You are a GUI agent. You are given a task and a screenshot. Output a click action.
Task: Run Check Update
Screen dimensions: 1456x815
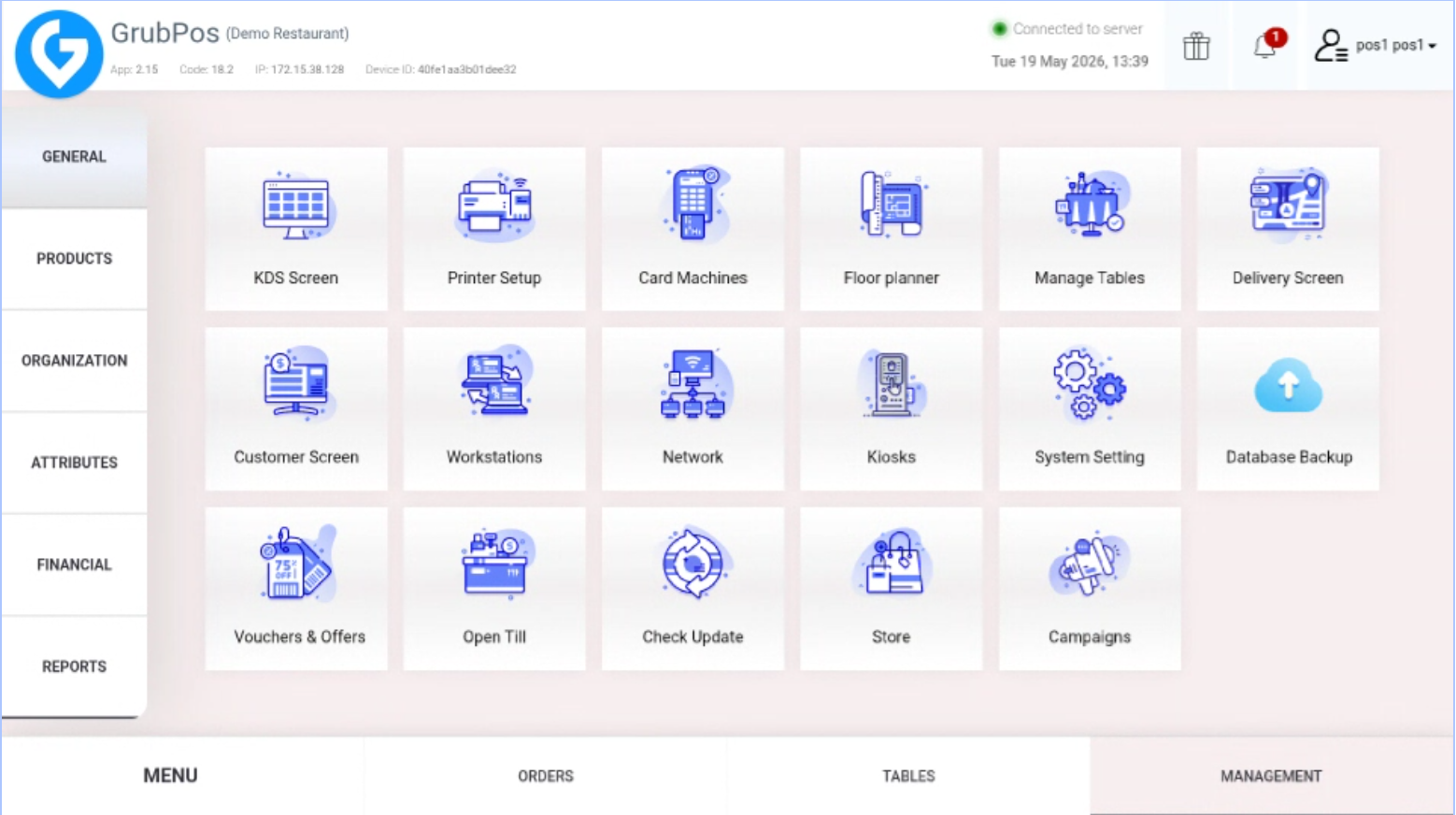click(692, 589)
